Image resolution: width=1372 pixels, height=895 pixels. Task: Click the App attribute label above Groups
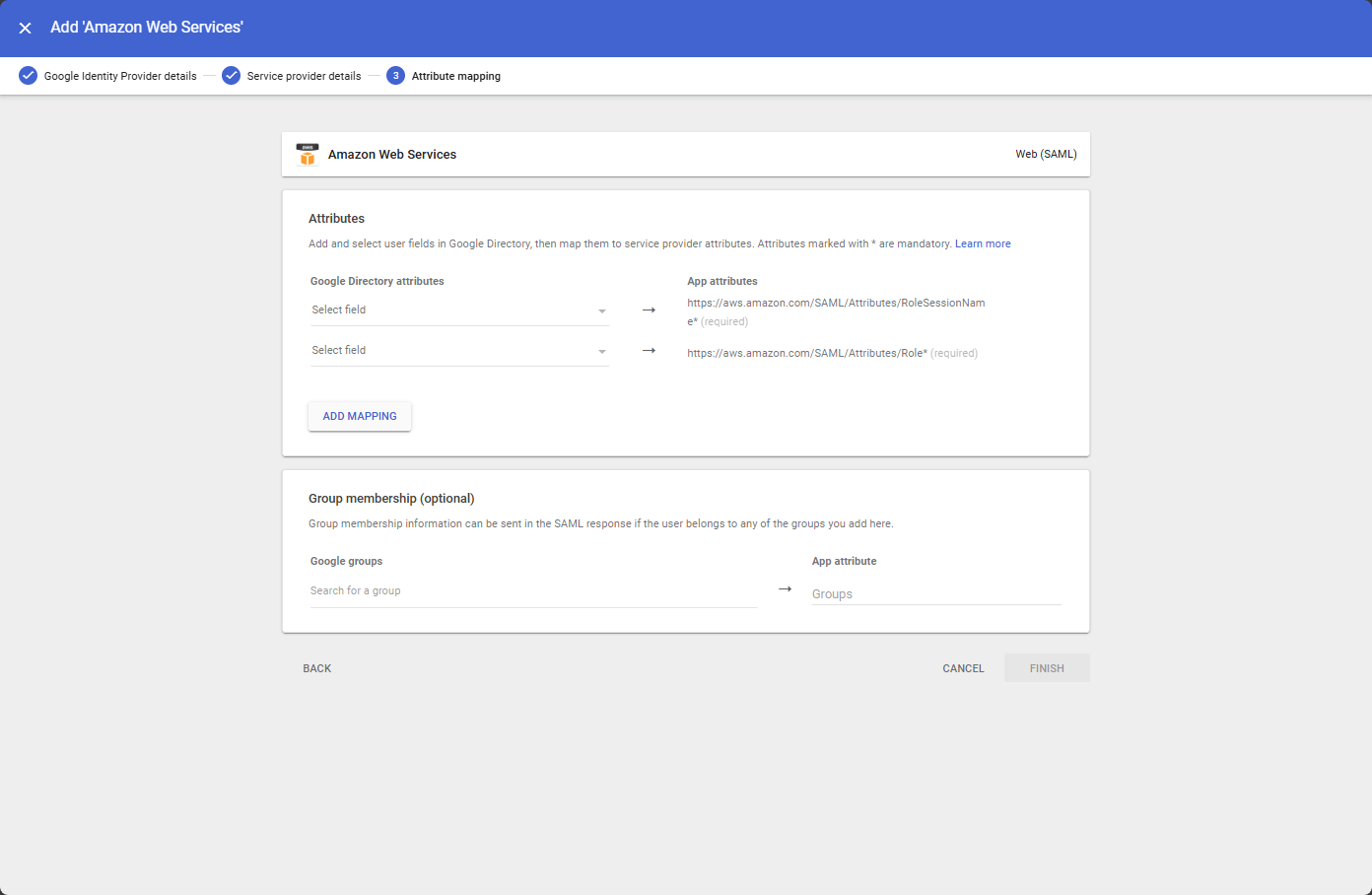[x=844, y=561]
